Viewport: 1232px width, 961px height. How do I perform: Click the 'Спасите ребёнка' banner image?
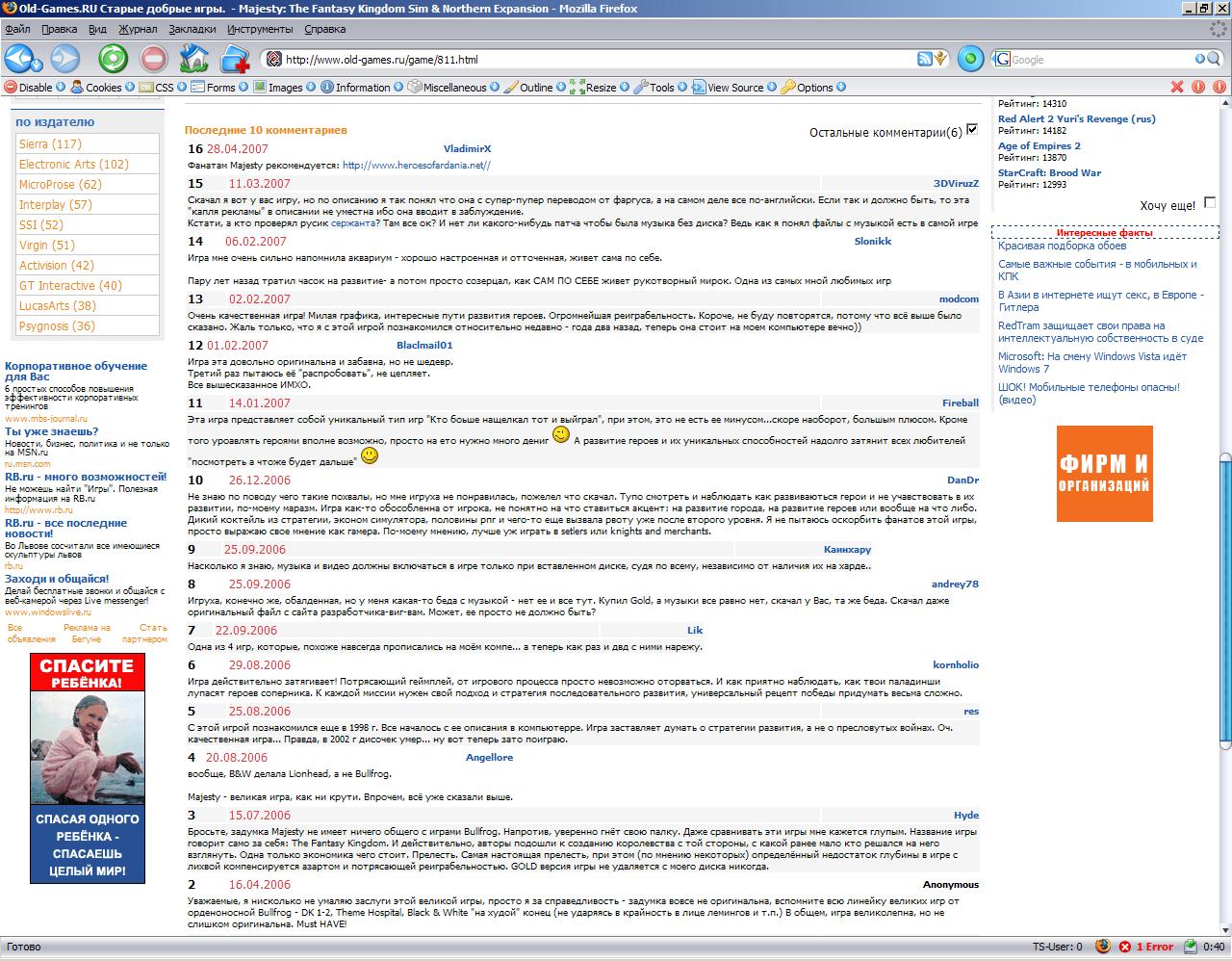[x=87, y=767]
